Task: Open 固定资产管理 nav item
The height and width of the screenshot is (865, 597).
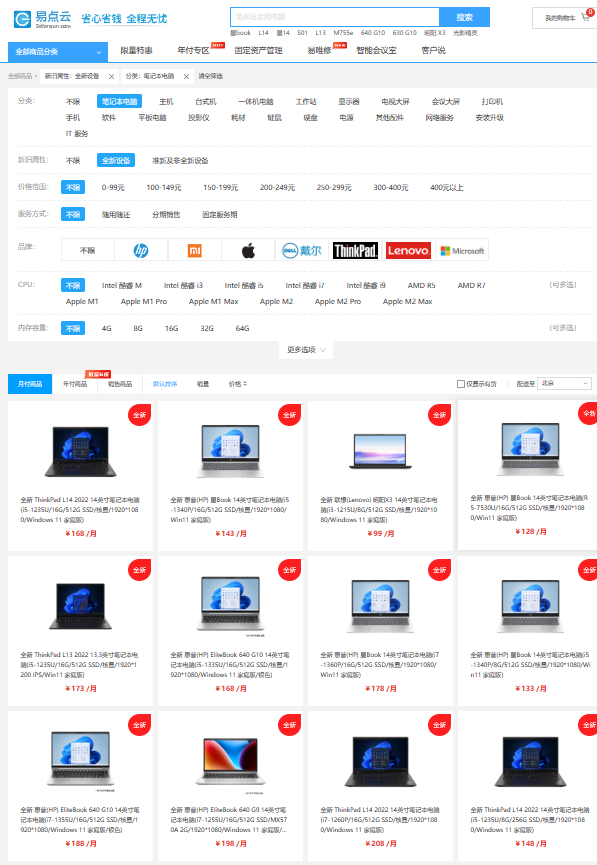Action: (x=258, y=50)
